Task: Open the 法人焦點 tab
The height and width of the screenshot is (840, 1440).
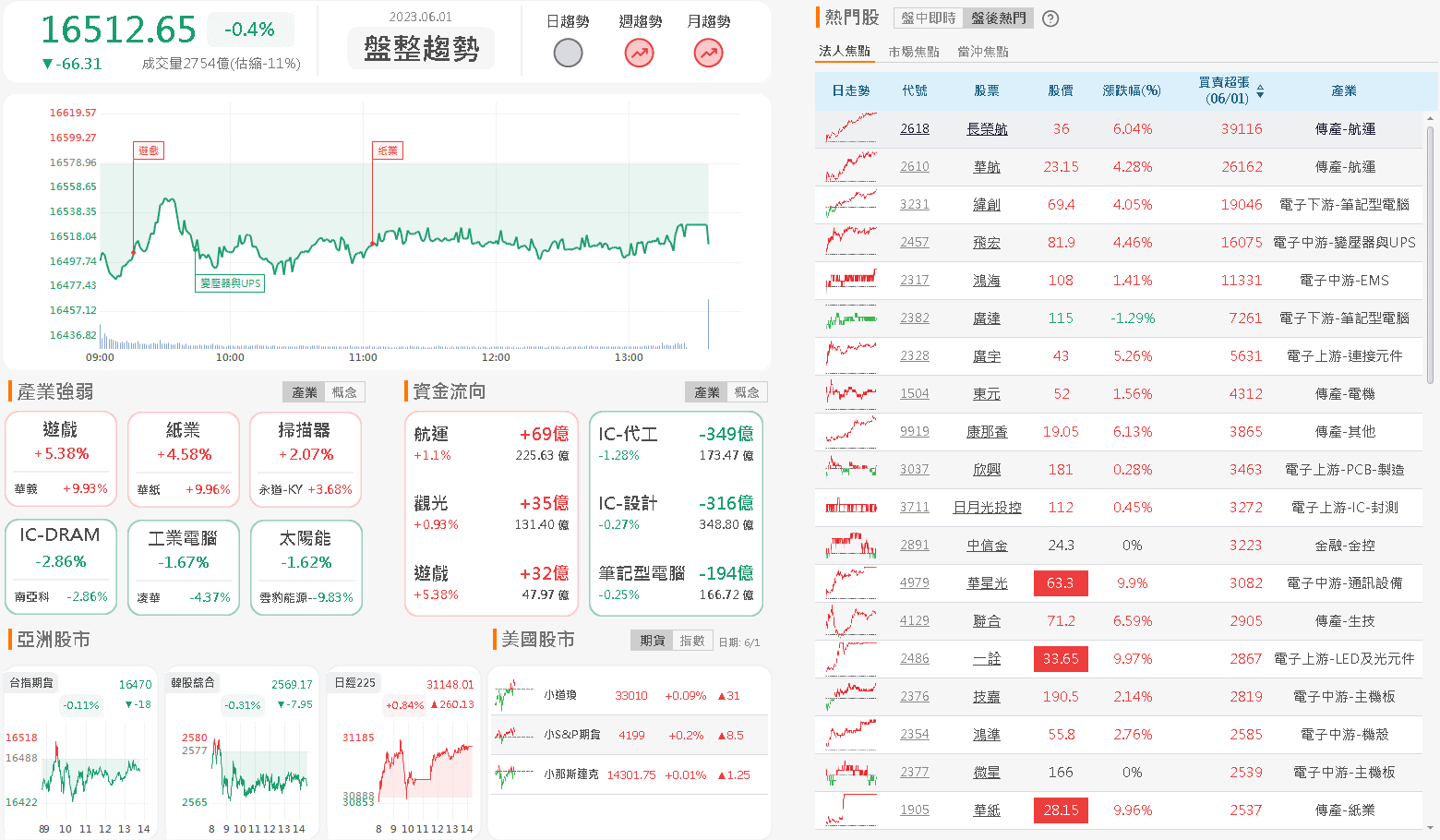Action: click(845, 52)
